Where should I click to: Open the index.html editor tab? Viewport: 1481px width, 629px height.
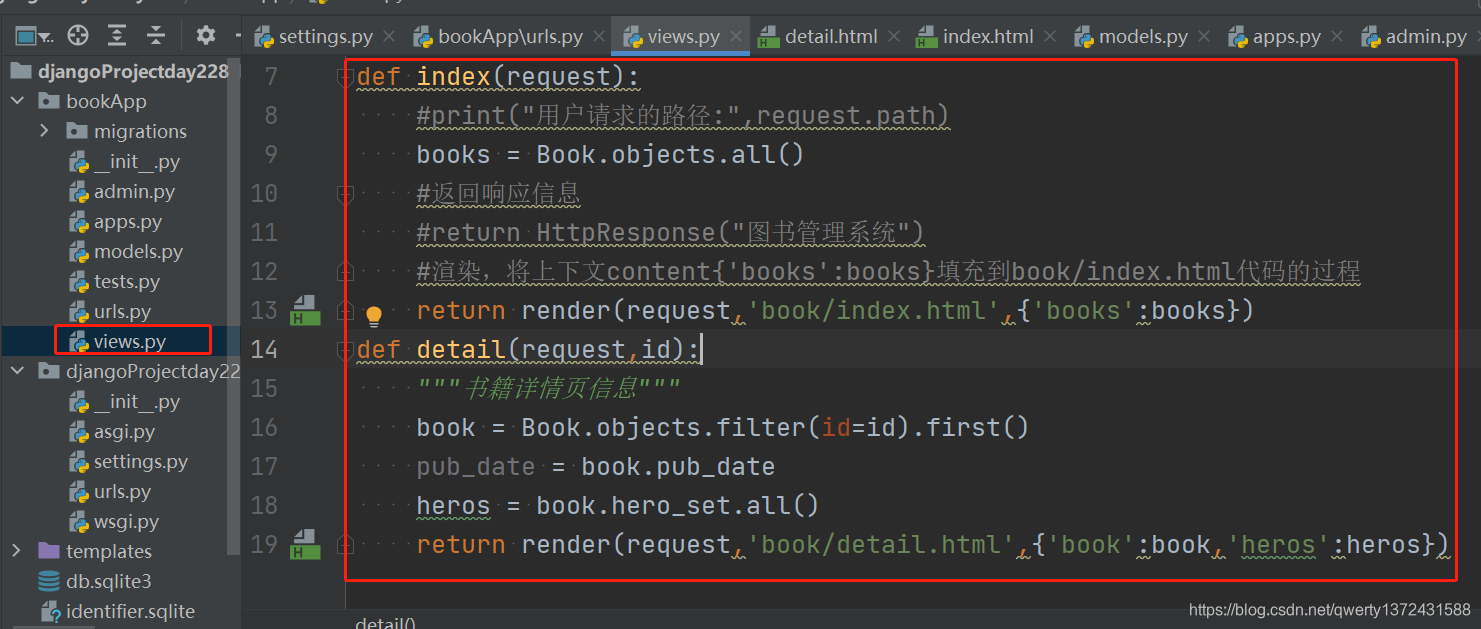coord(976,37)
